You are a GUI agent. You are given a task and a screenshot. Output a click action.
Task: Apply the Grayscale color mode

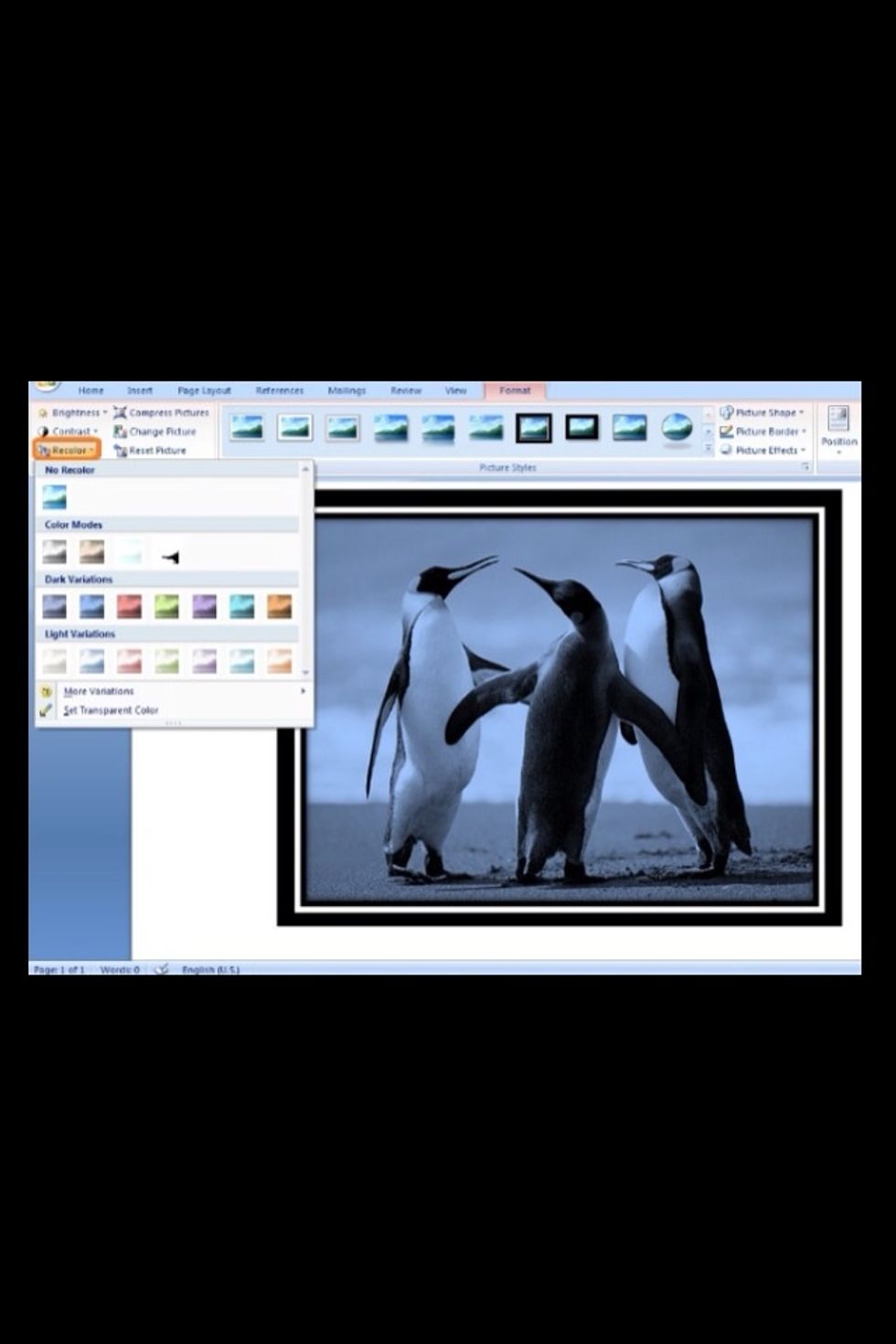(x=55, y=551)
